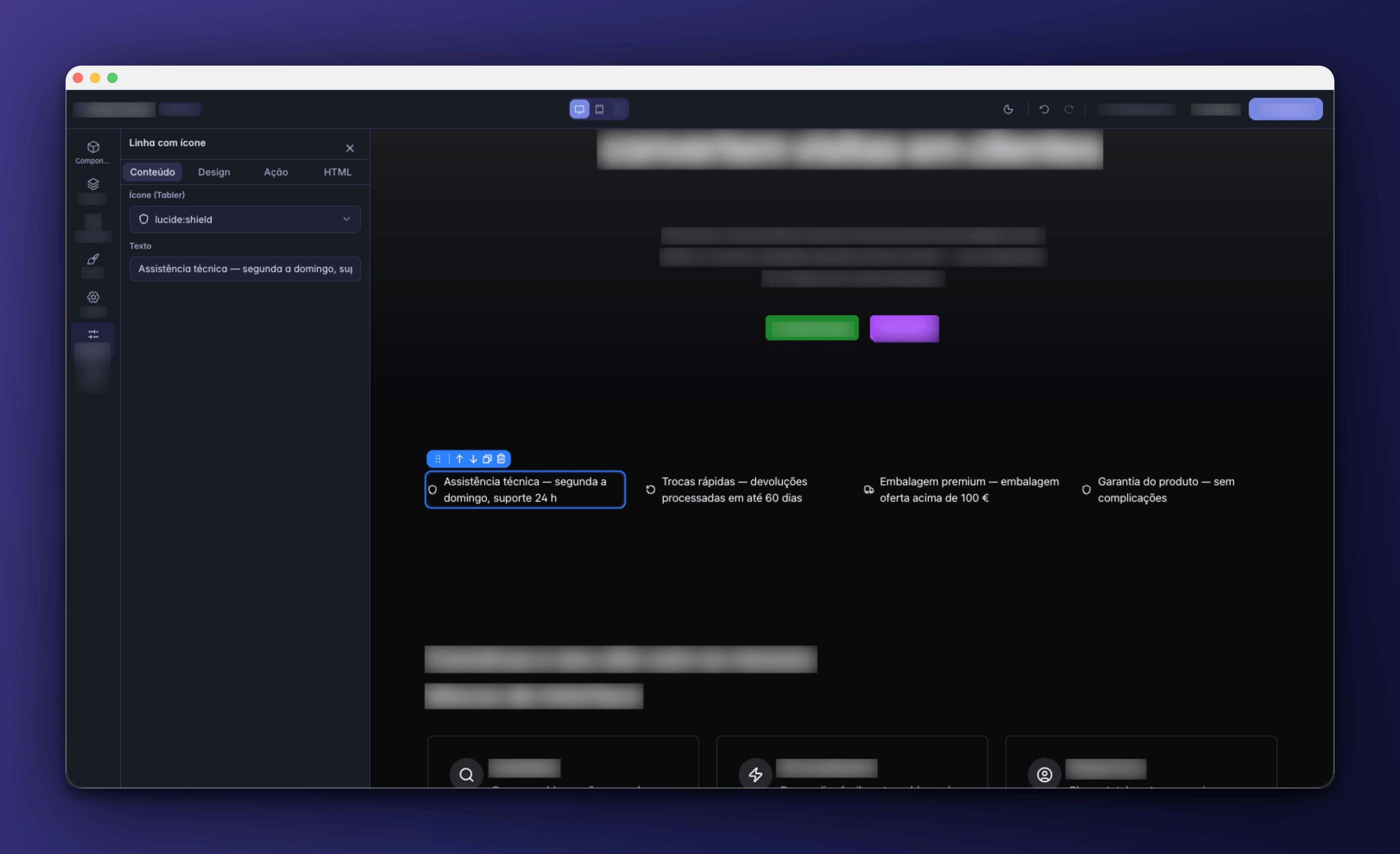
Task: Click the magnifier search icon in the first card
Action: pos(466,775)
